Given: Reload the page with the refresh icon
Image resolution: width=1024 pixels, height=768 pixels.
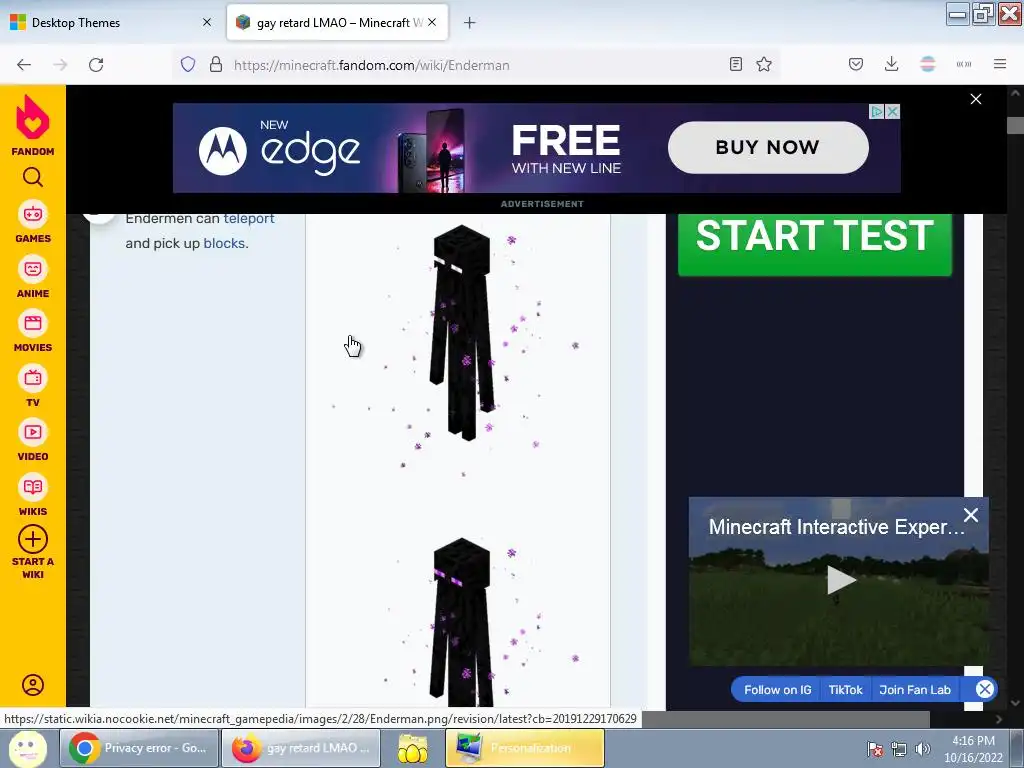Looking at the screenshot, I should coord(96,65).
